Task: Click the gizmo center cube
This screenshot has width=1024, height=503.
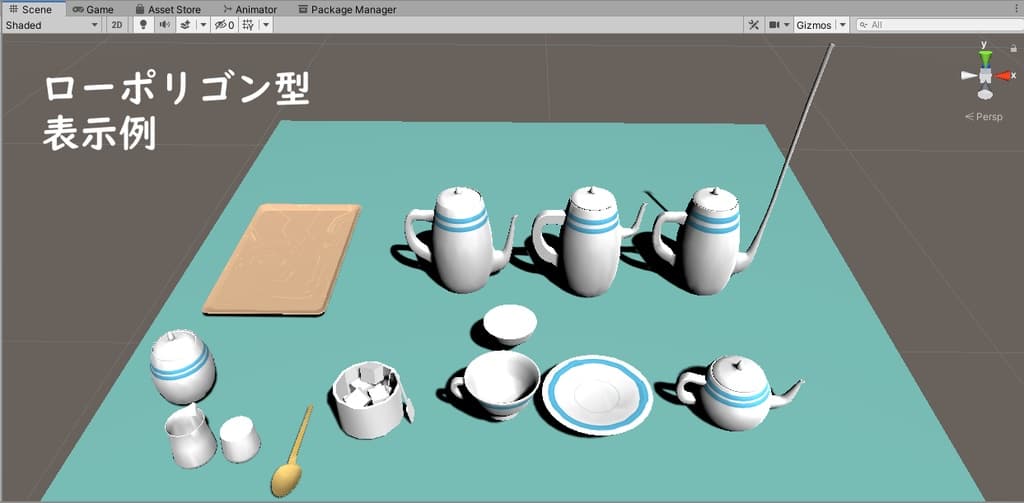Action: (x=985, y=76)
